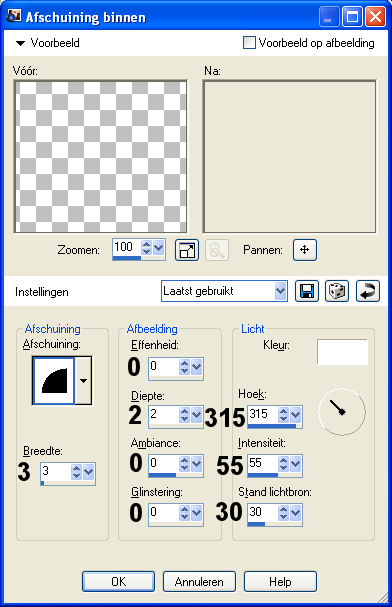
Task: Open Help for this dialog
Action: click(280, 581)
